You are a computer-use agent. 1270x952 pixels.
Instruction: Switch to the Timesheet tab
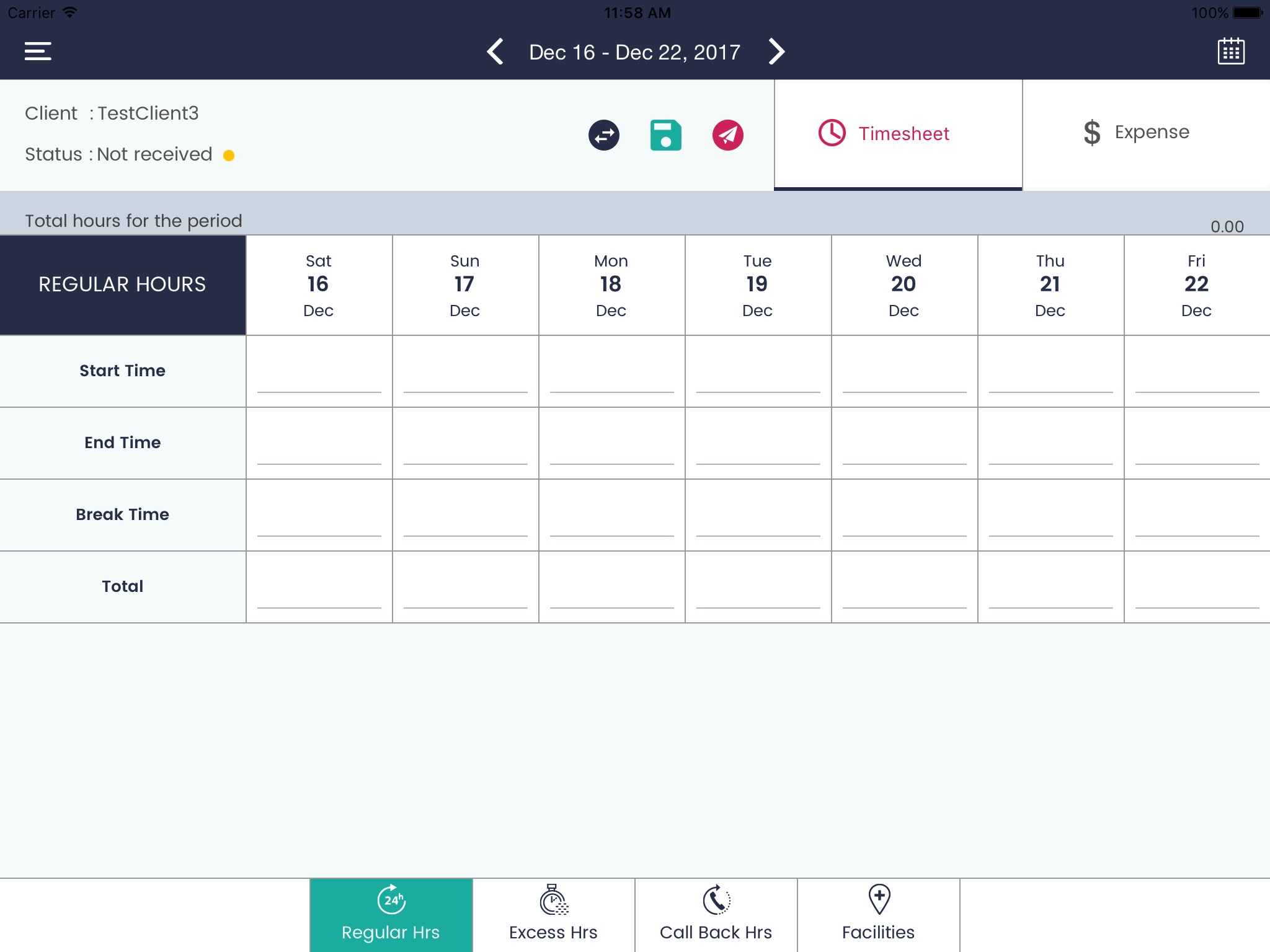898,134
